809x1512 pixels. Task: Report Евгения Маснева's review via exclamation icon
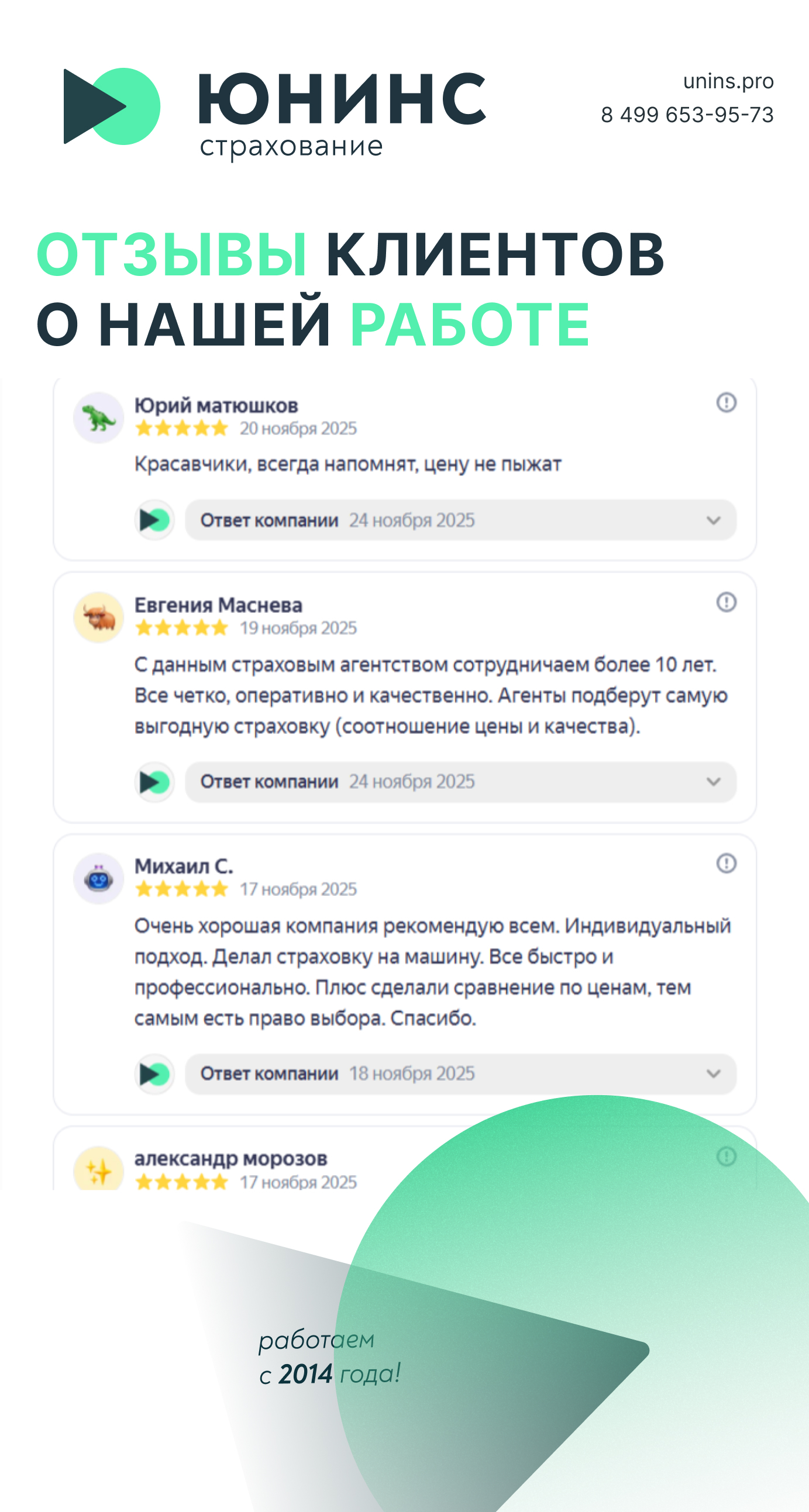(x=726, y=602)
